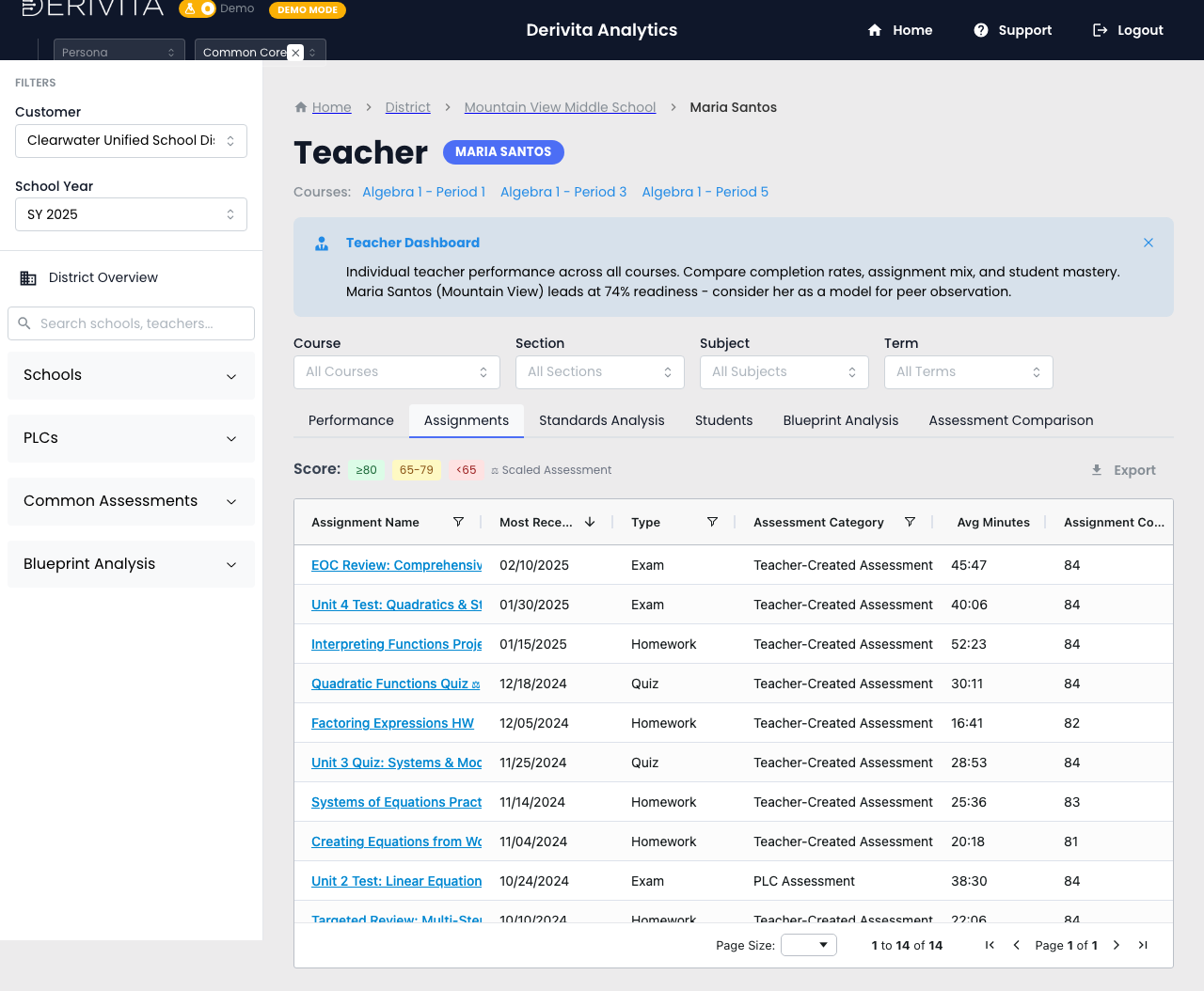This screenshot has width=1204, height=991.
Task: Click the yellow 65-79 score badge
Action: coord(417,470)
